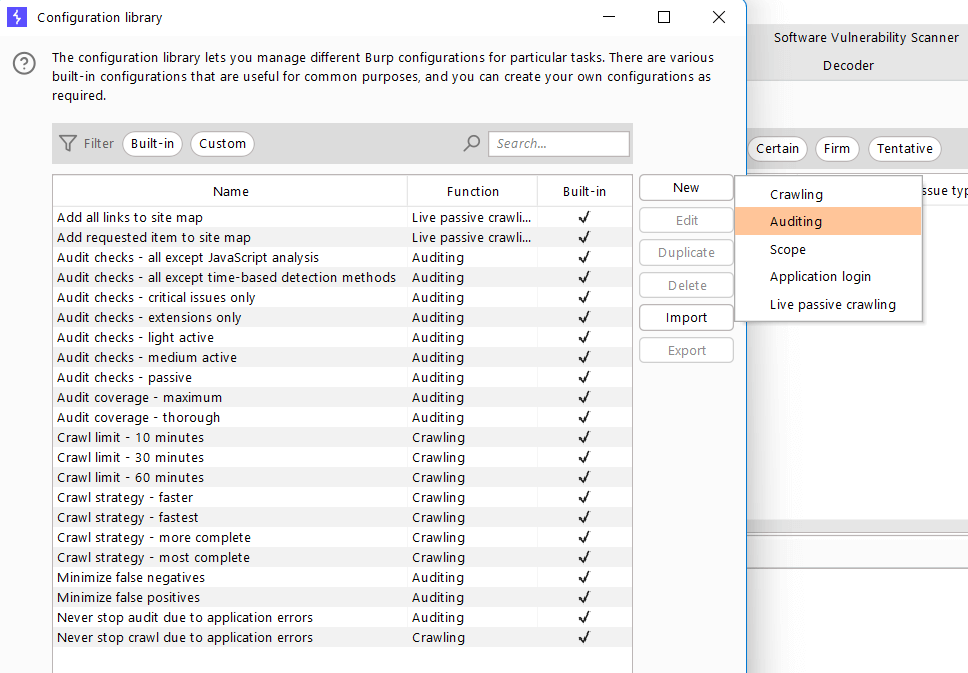
Task: Click the Export button
Action: click(x=686, y=350)
